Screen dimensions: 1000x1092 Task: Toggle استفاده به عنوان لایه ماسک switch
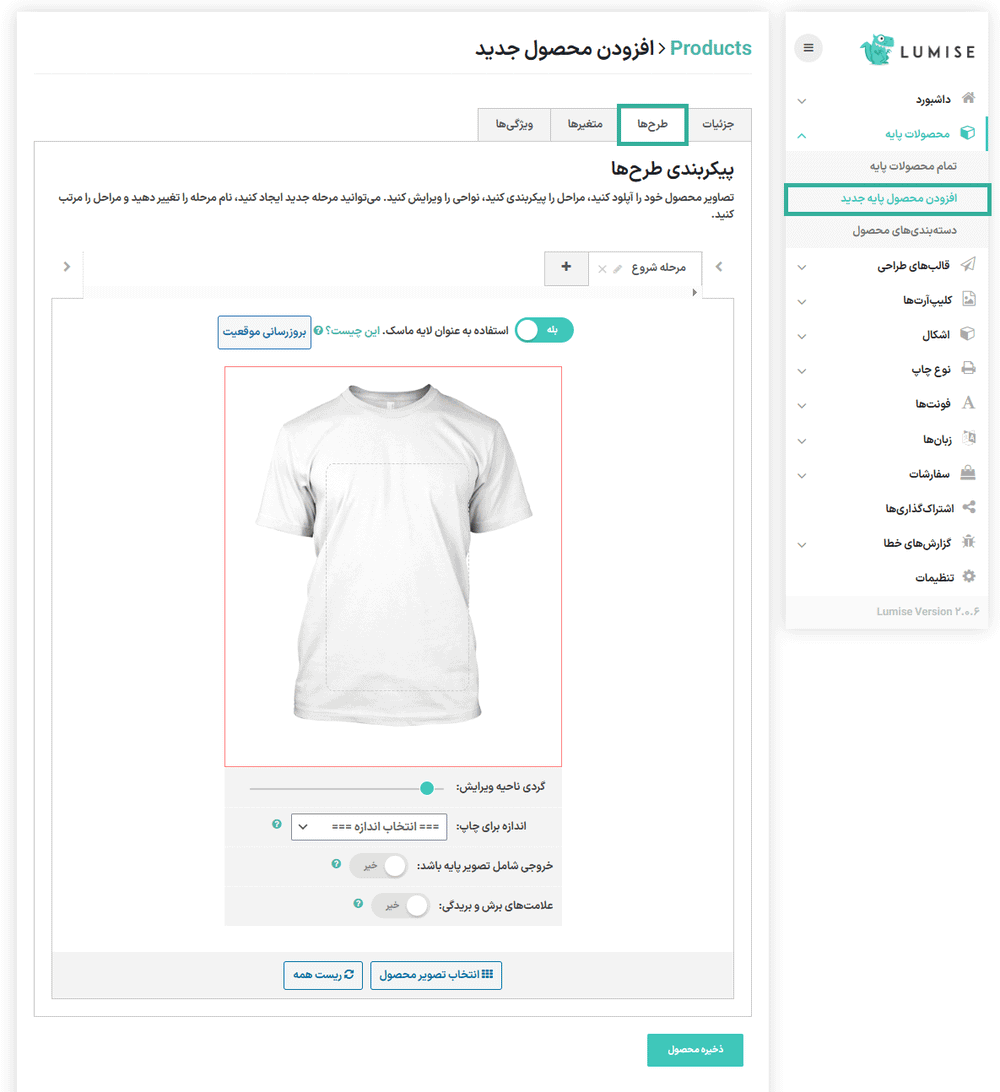click(544, 331)
